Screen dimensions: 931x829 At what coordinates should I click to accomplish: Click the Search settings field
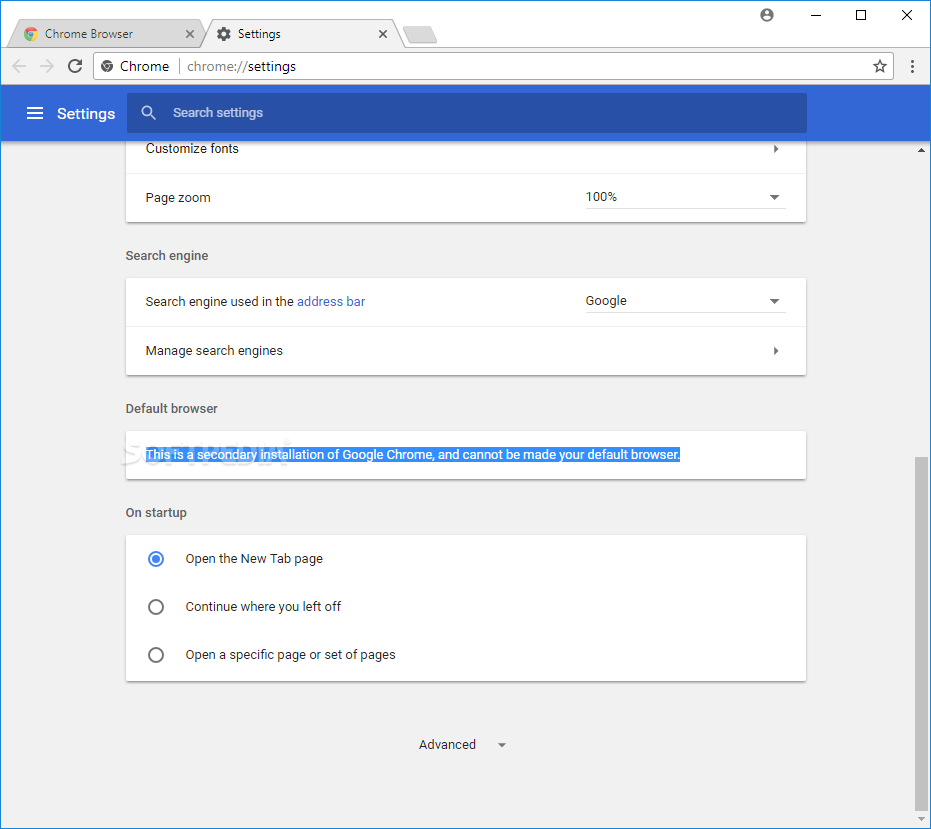(x=467, y=113)
